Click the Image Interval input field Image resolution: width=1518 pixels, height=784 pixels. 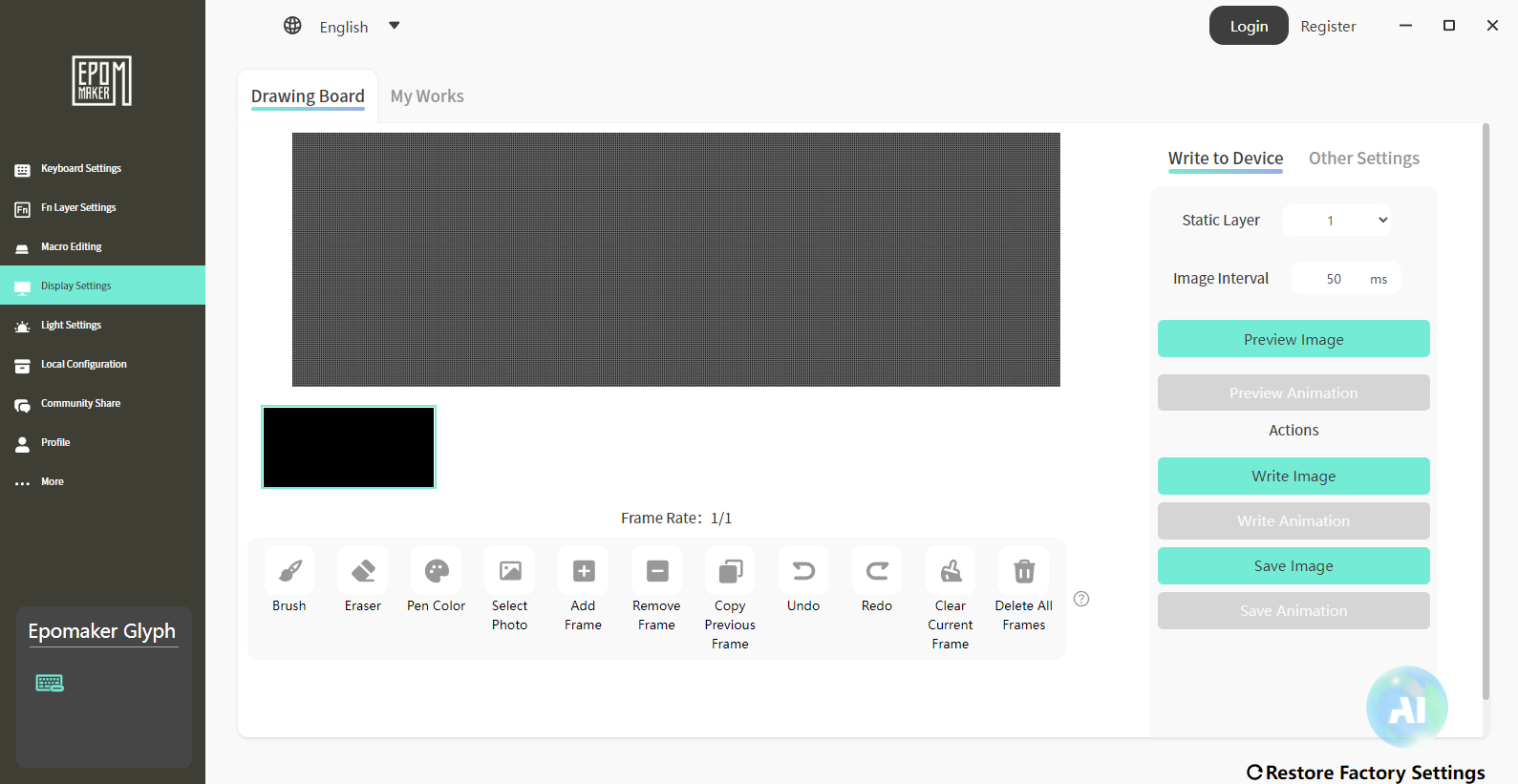click(1333, 279)
